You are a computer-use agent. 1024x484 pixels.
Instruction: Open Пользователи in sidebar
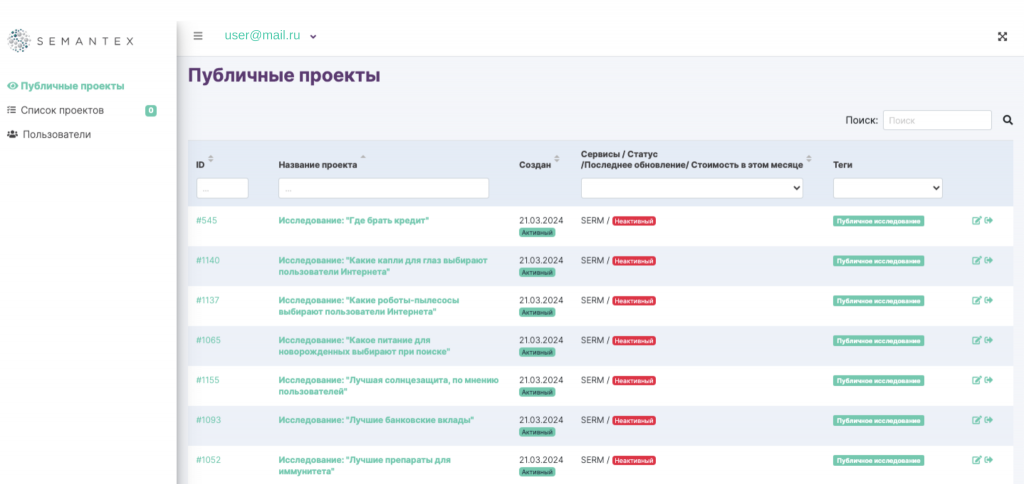[49, 135]
